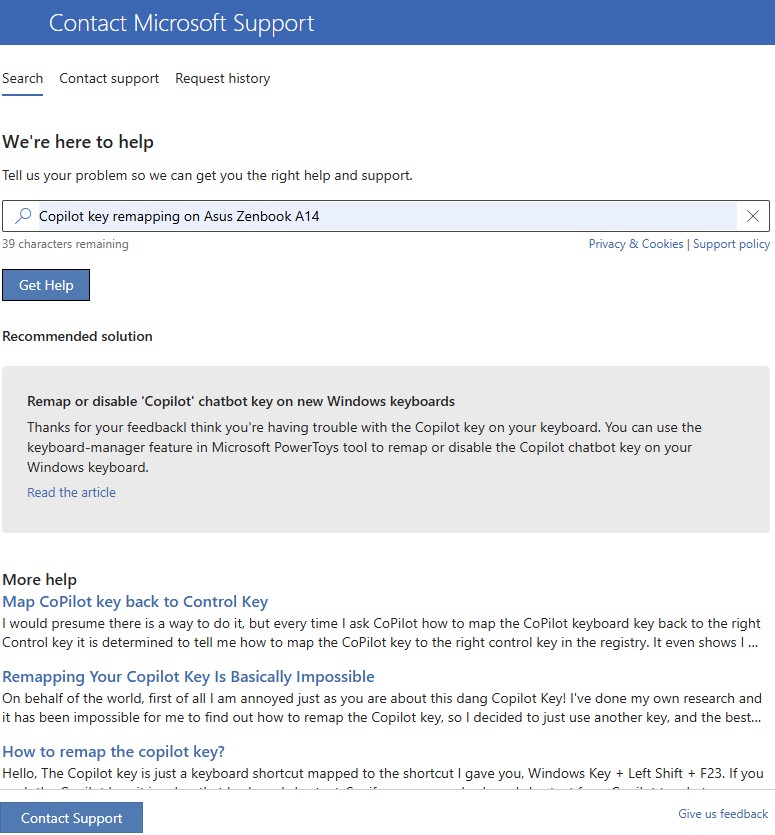Viewport: 775px width, 835px height.
Task: Click the Get Help button
Action: pyautogui.click(x=46, y=285)
